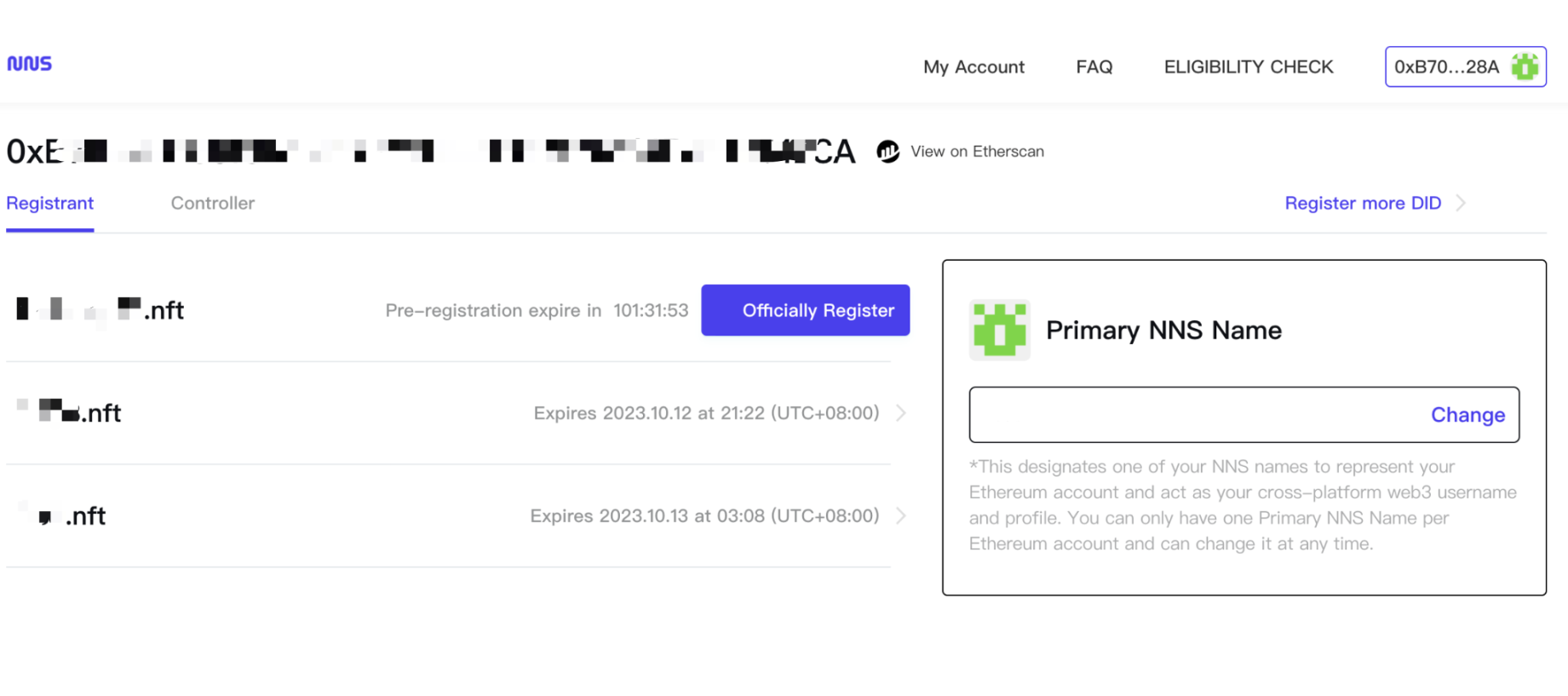Image resolution: width=1568 pixels, height=696 pixels.
Task: Go to the FAQ page
Action: [x=1094, y=67]
